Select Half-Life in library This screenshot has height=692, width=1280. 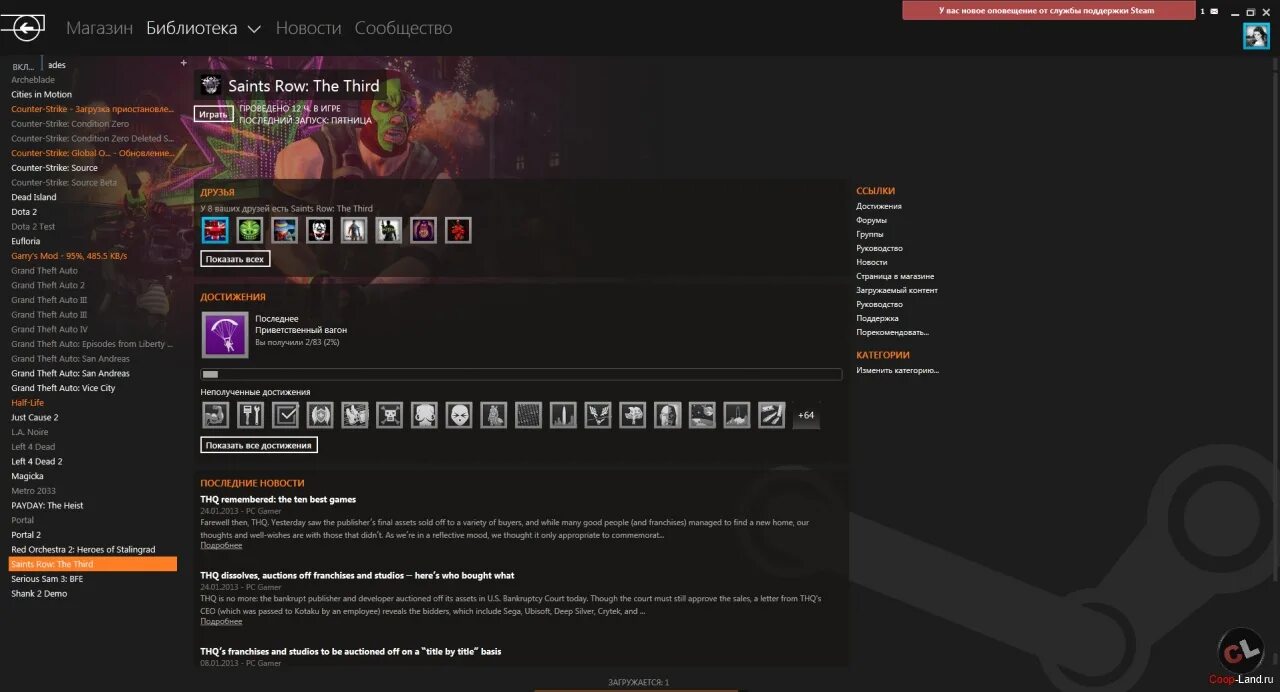(28, 403)
